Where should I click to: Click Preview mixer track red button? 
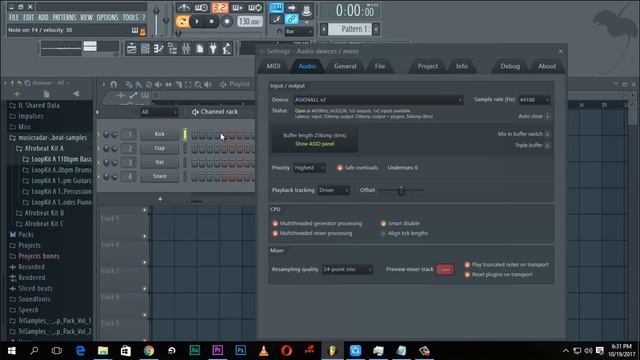coord(445,269)
